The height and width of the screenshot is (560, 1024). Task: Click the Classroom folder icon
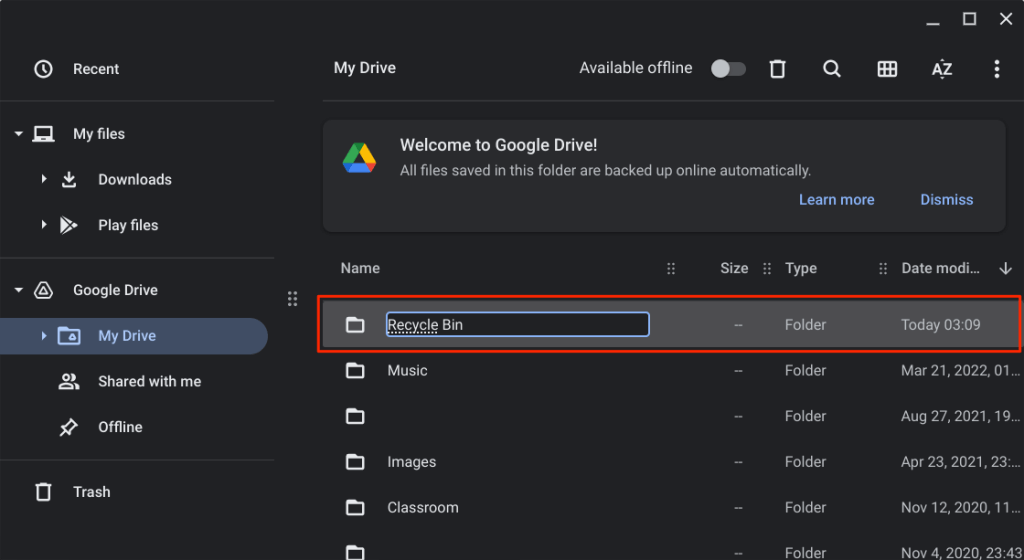tap(355, 508)
